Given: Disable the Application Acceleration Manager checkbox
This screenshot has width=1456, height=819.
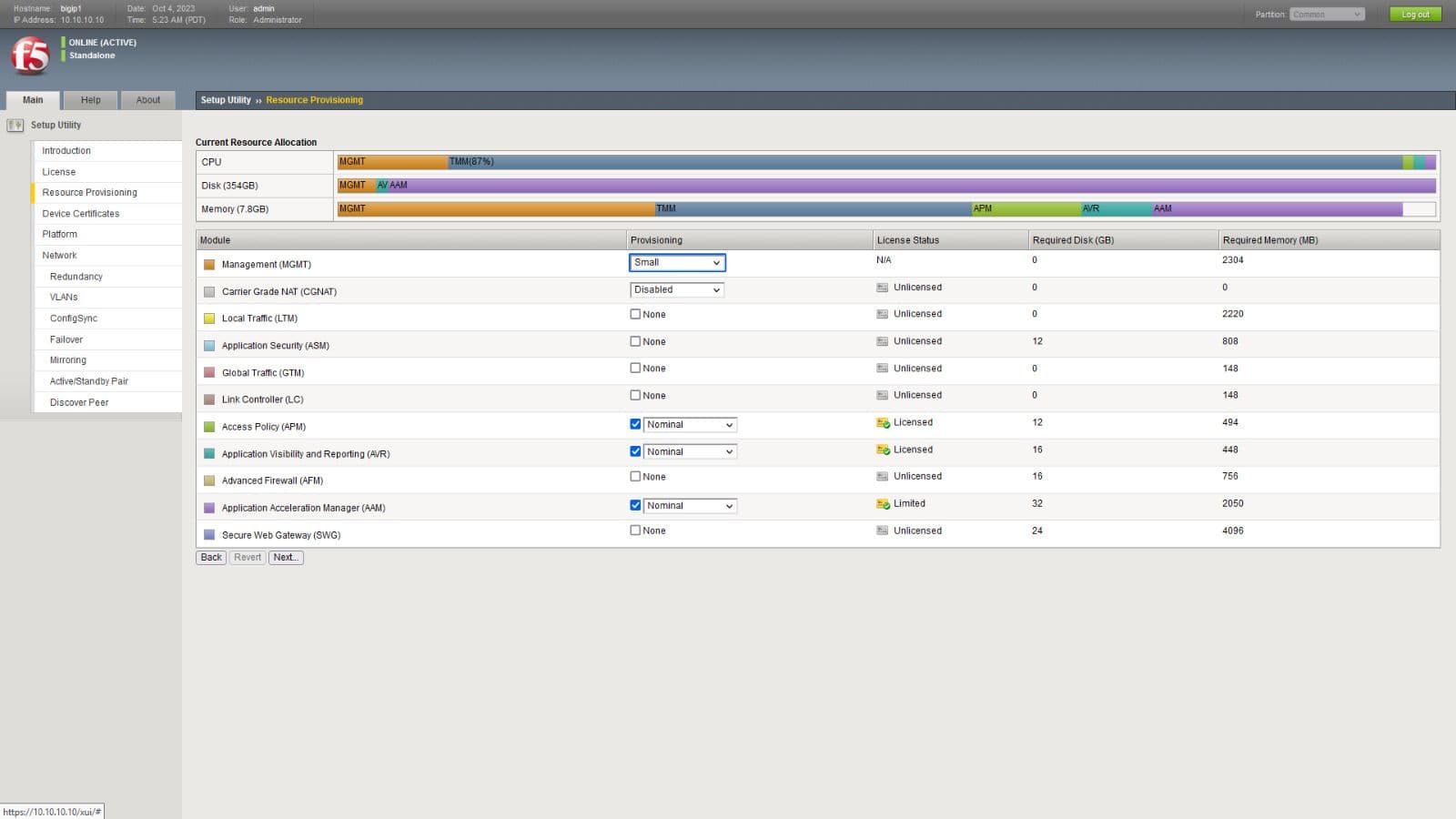Looking at the screenshot, I should click(x=635, y=505).
